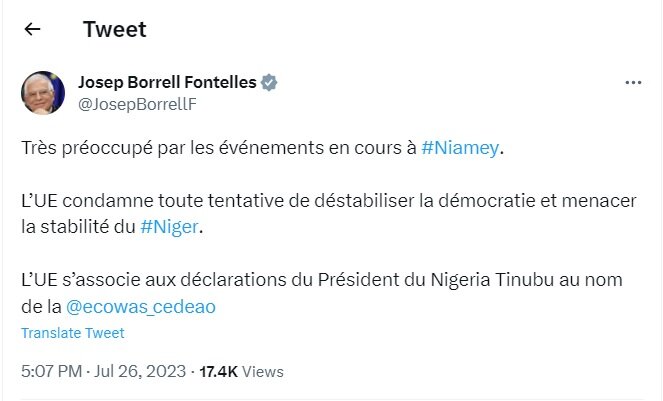This screenshot has height=401, width=663.
Task: Click the 5:07 PM time
Action: [x=52, y=371]
